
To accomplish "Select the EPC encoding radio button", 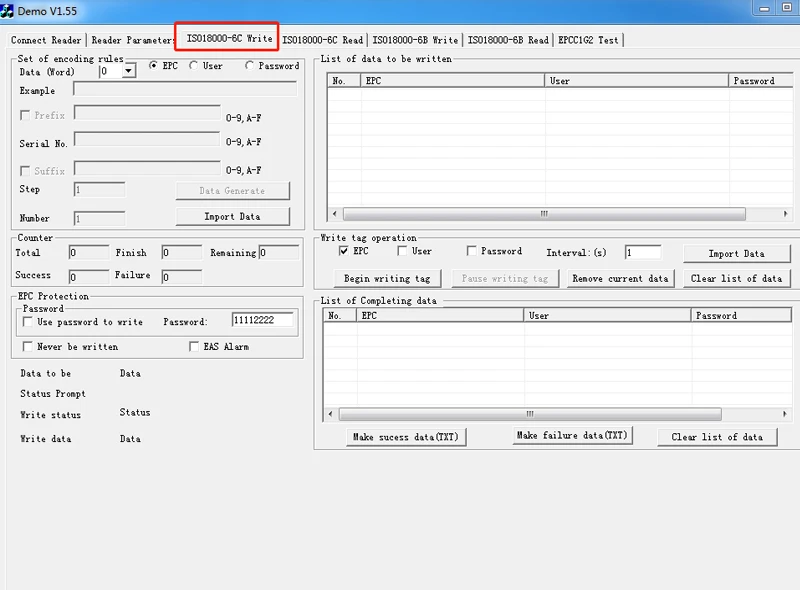I will pos(153,65).
